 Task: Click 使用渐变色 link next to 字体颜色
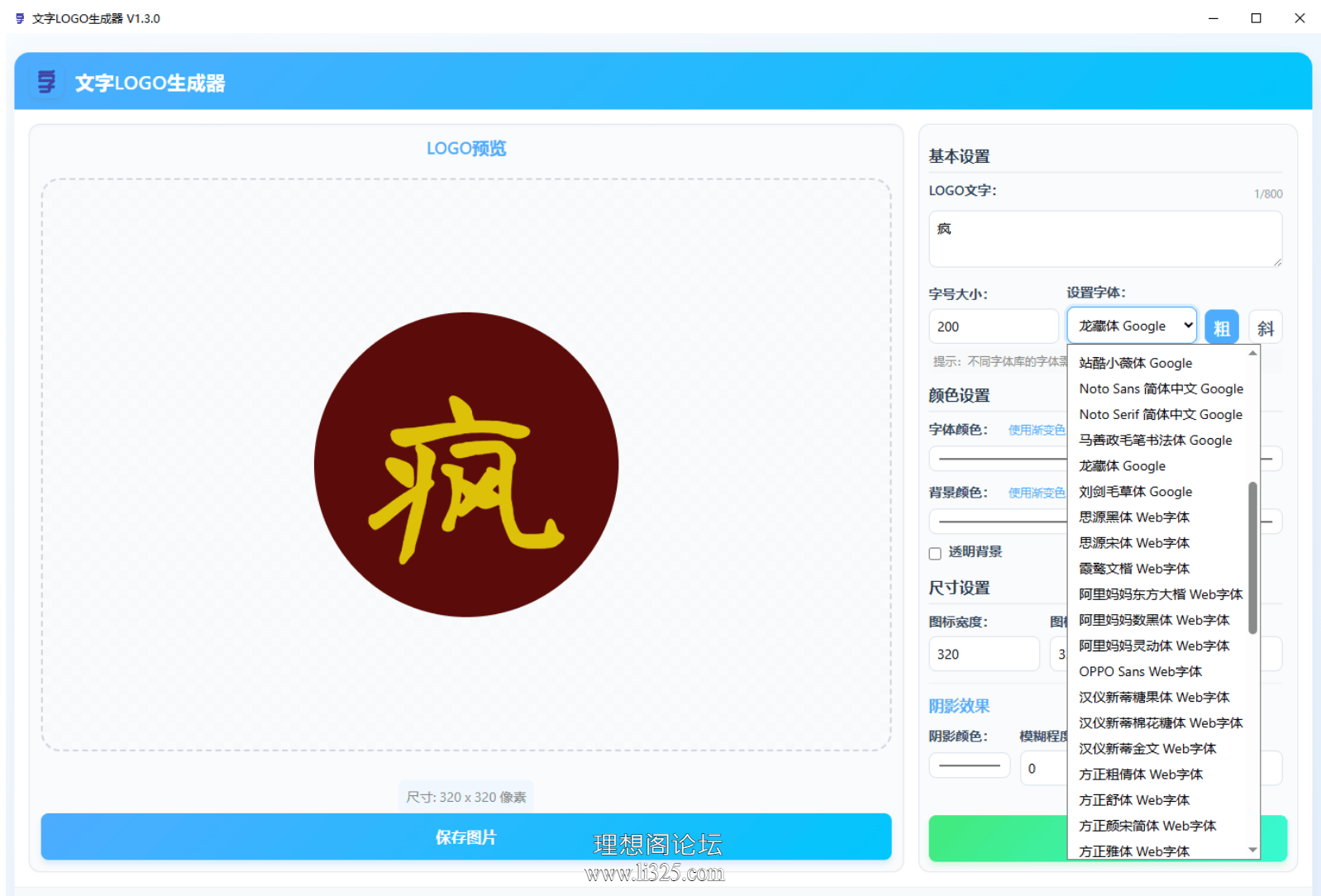pos(1037,430)
